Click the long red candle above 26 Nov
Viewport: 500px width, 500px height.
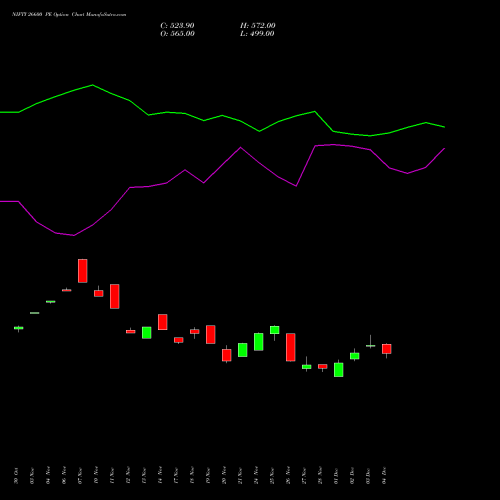coord(291,347)
